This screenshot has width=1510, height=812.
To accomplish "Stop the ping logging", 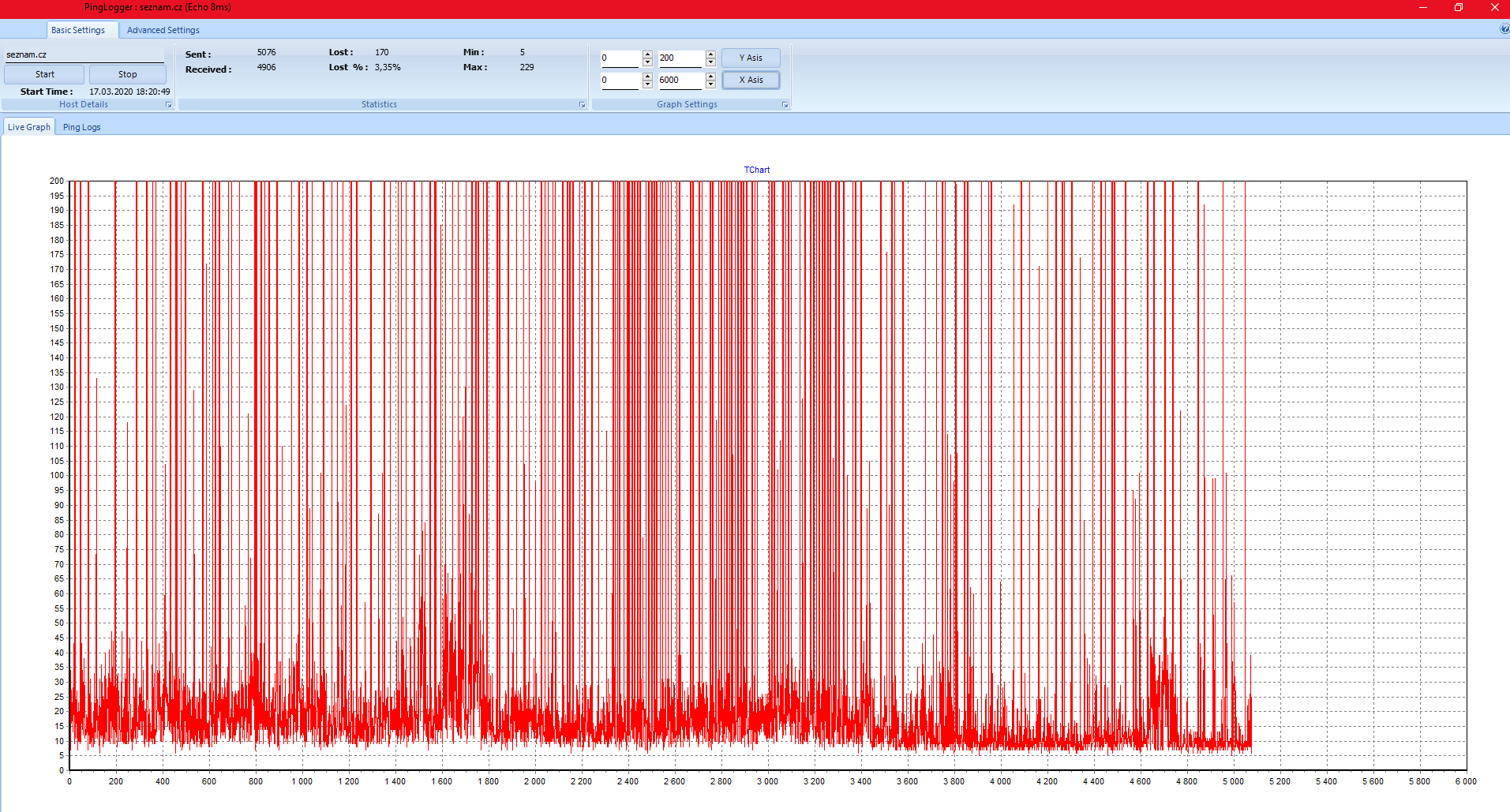I will click(127, 74).
